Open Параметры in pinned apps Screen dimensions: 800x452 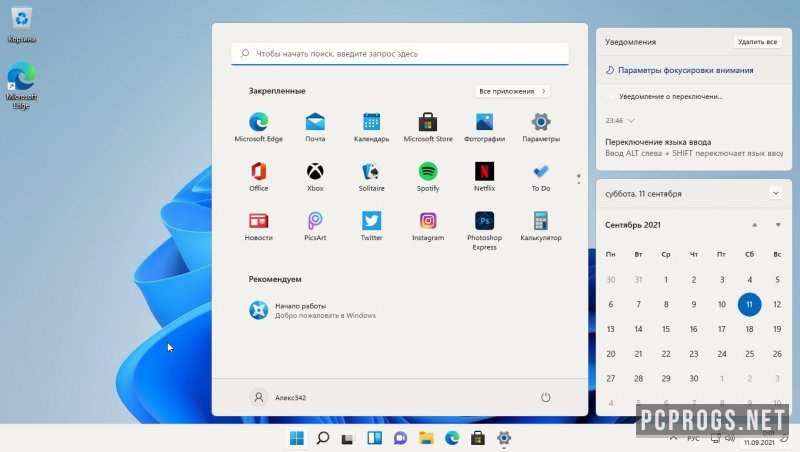[x=541, y=127]
